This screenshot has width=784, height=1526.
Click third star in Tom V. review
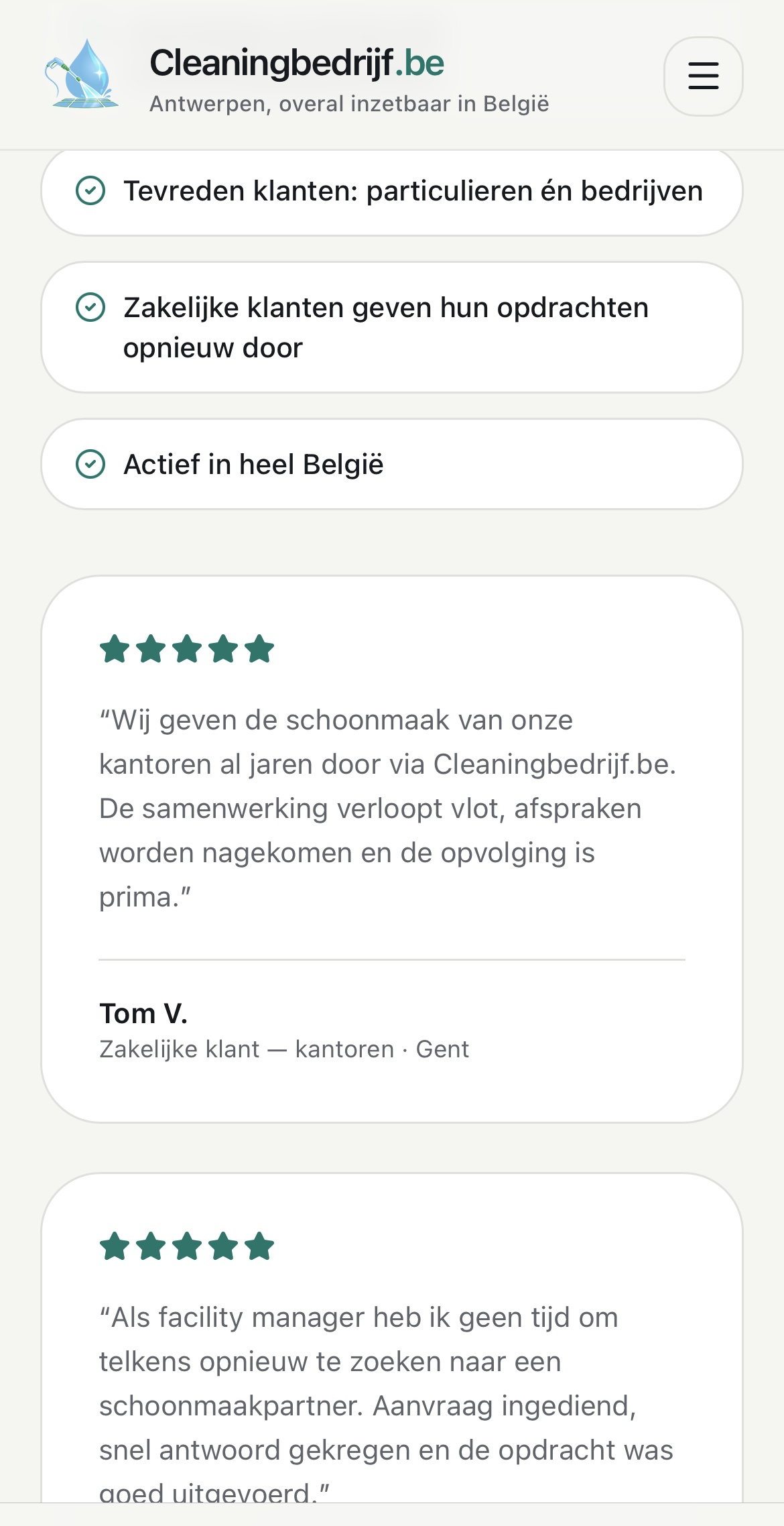pyautogui.click(x=187, y=649)
